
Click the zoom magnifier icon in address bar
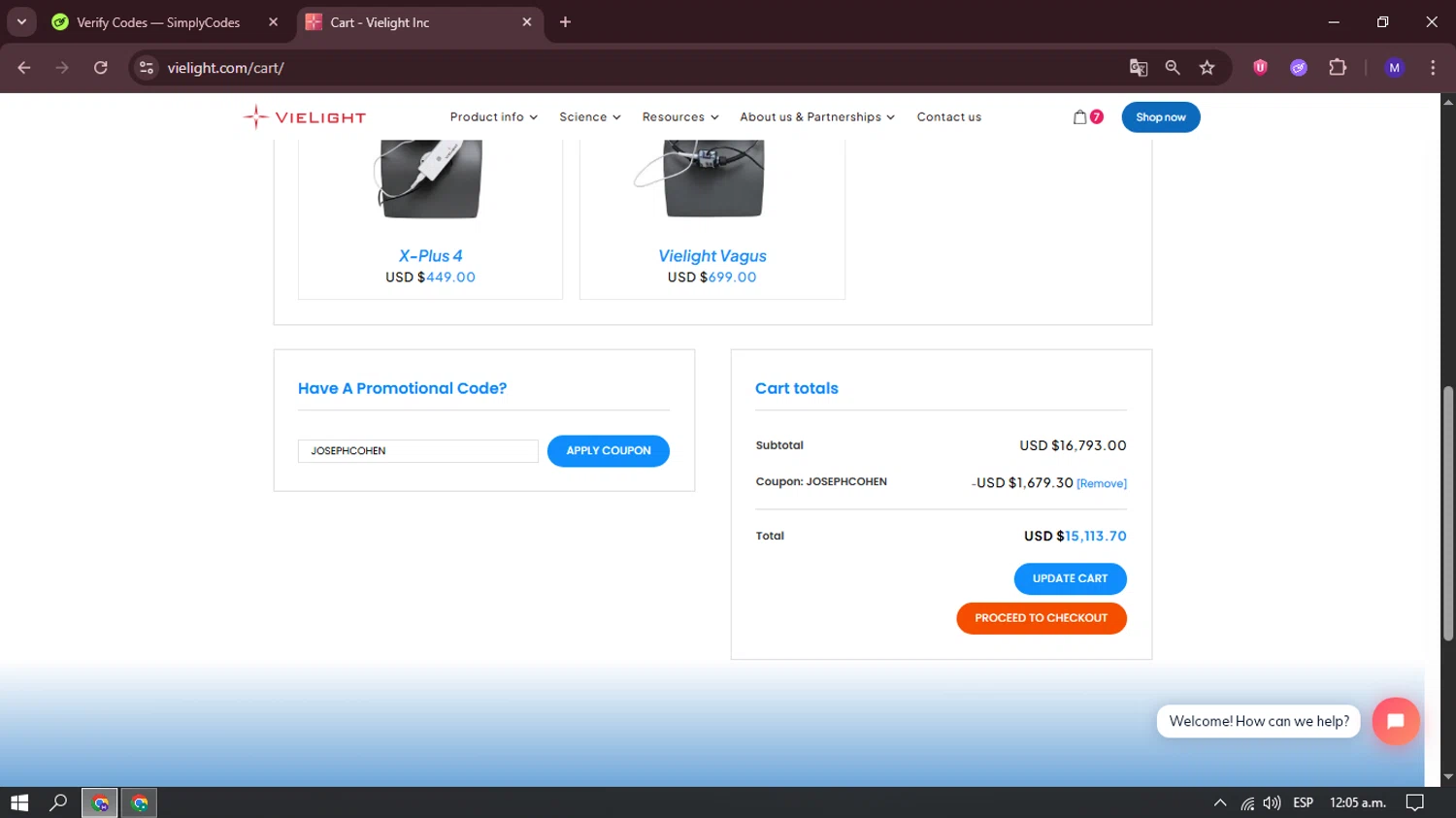point(1173,68)
